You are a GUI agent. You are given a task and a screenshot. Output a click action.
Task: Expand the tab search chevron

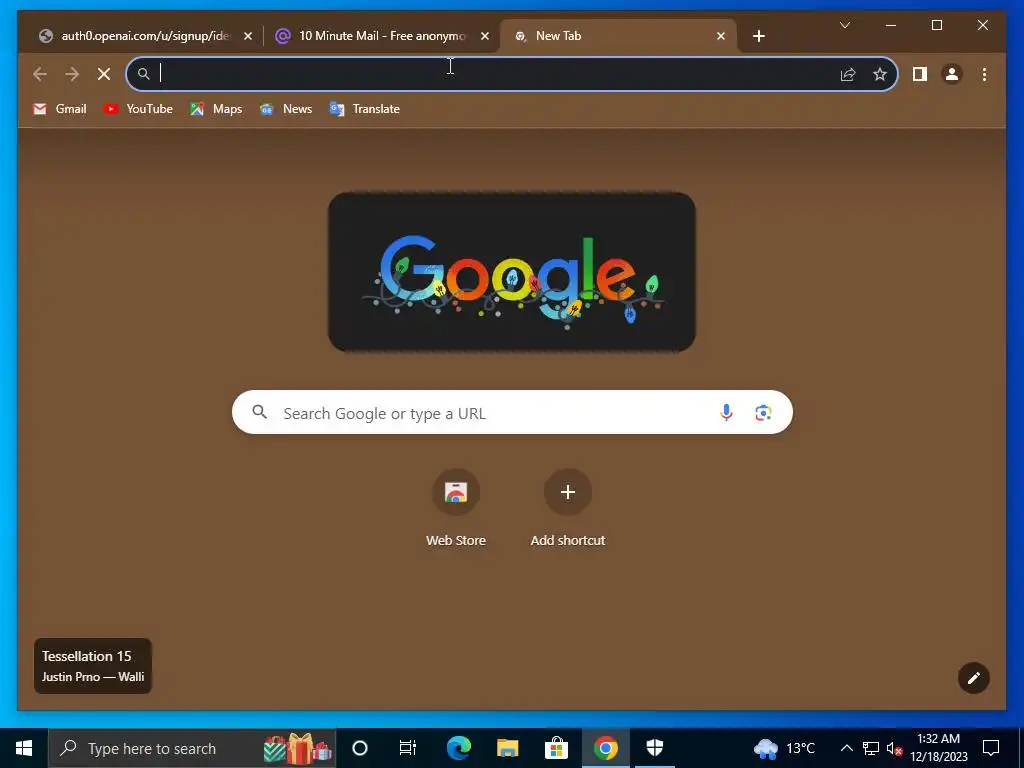coord(844,25)
